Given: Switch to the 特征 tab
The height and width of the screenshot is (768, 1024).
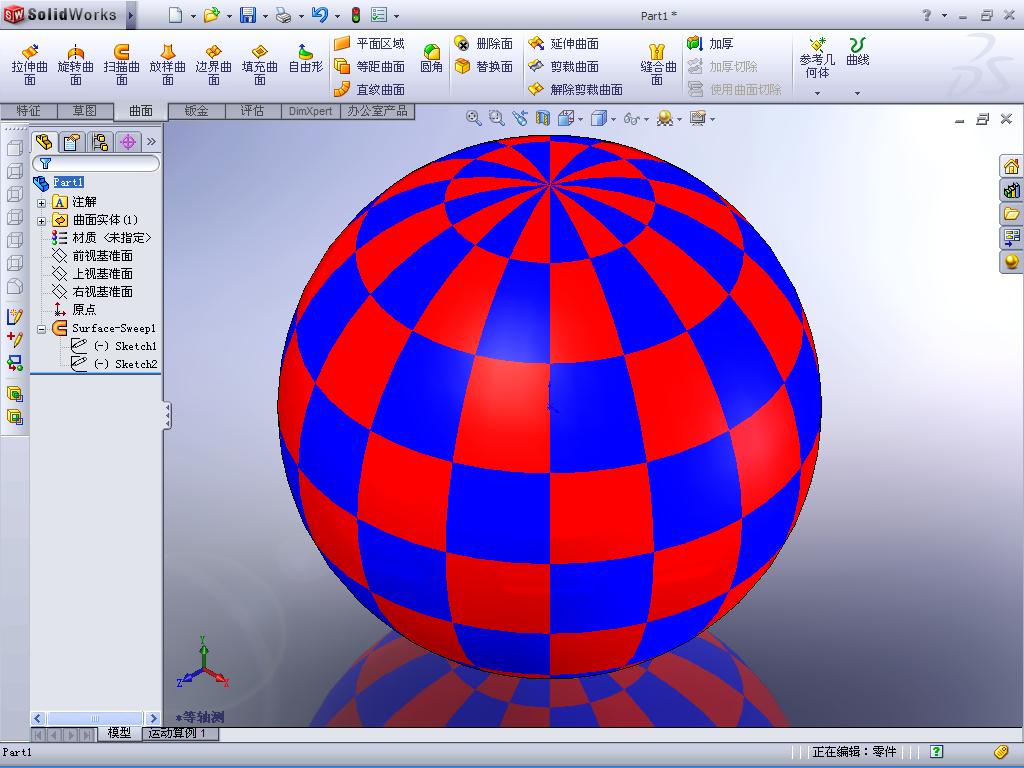Looking at the screenshot, I should coord(28,110).
